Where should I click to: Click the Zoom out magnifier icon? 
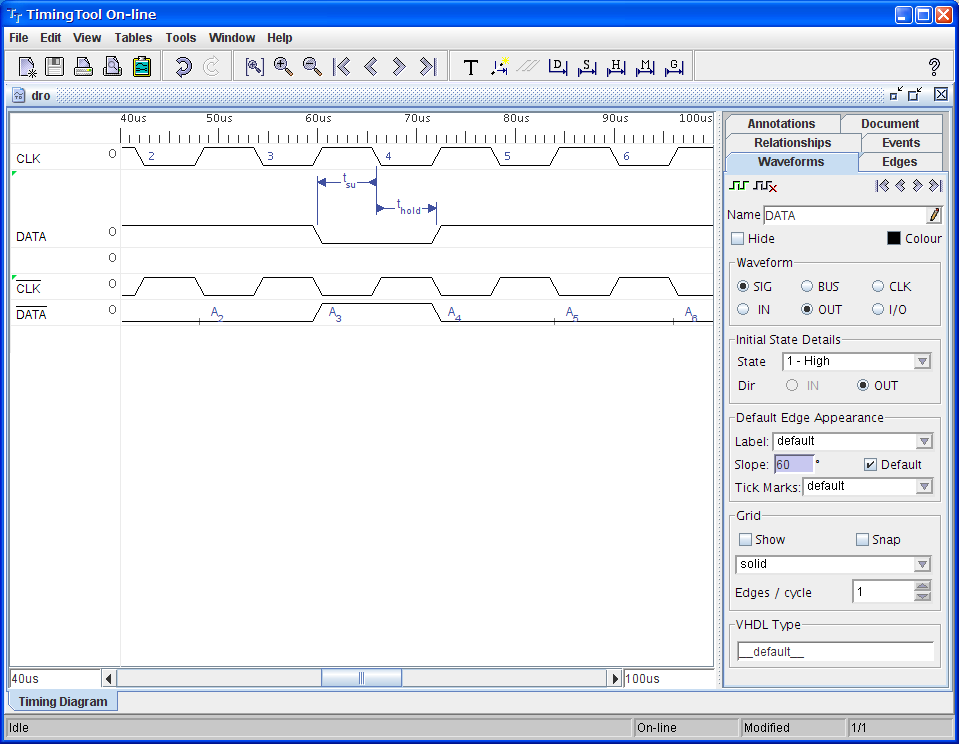pyautogui.click(x=312, y=67)
